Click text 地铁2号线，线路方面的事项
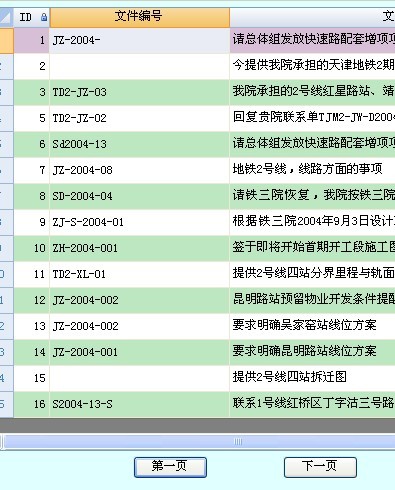Image resolution: width=395 pixels, height=490 pixels. 307,169
